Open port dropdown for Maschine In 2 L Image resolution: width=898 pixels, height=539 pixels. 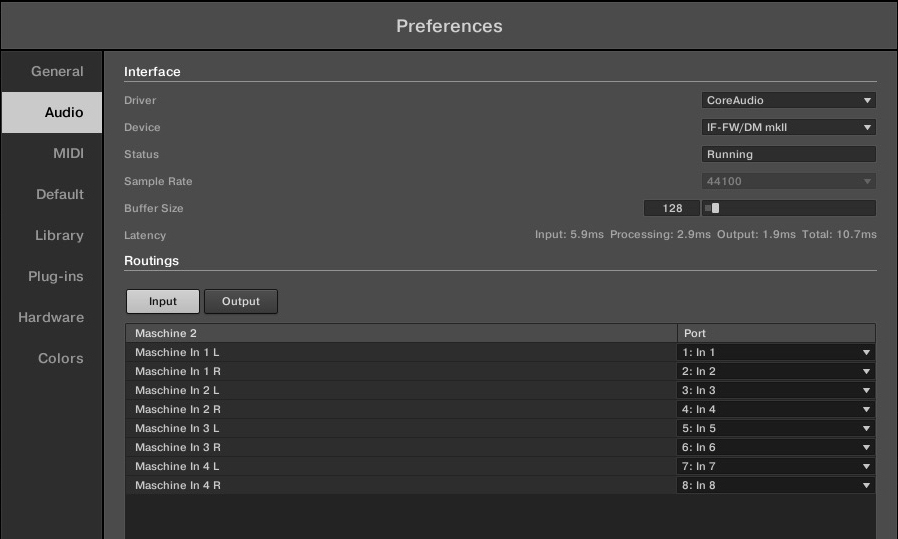(x=776, y=390)
